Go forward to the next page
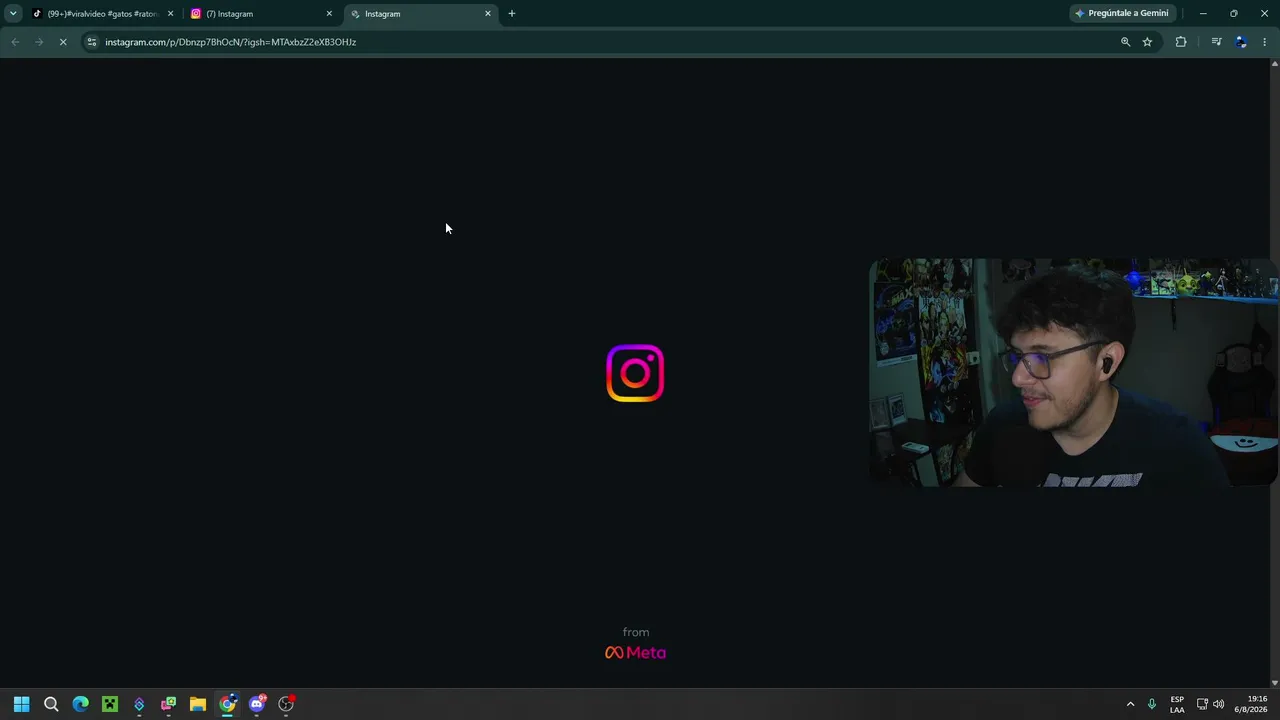1280x720 pixels. 39,42
